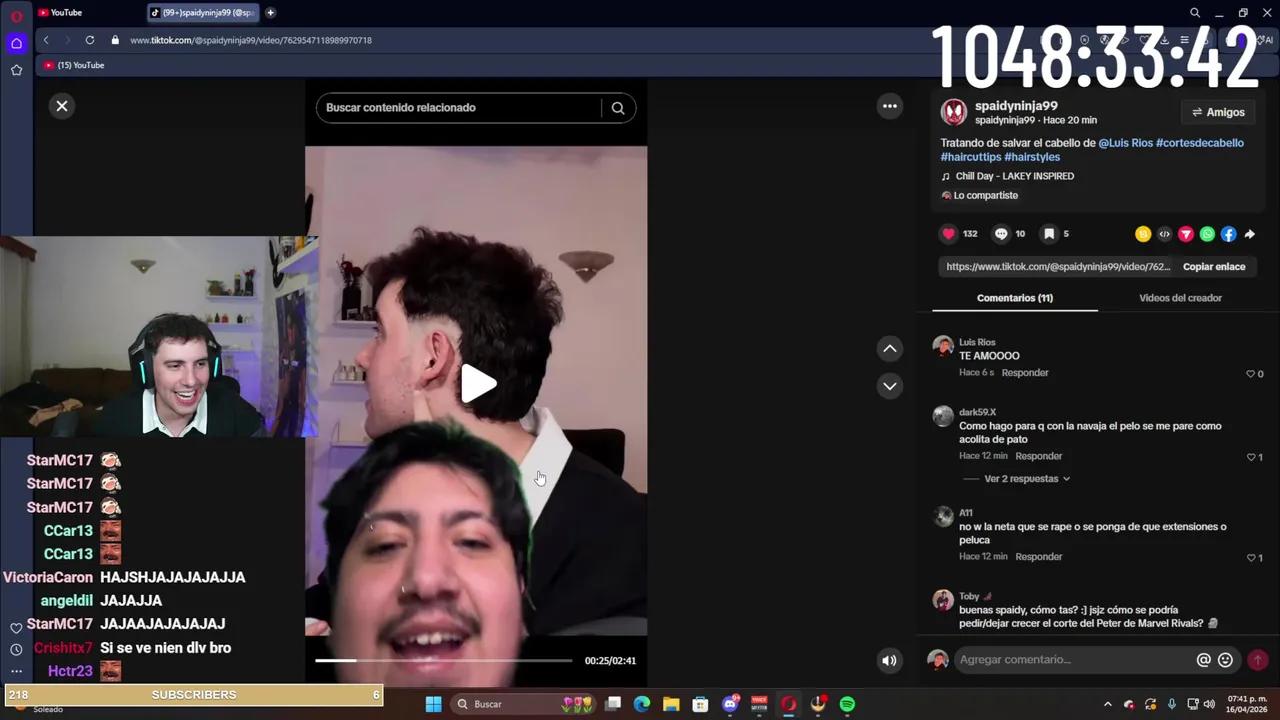The height and width of the screenshot is (720, 1280).
Task: Go to next video with down chevron
Action: [x=890, y=386]
